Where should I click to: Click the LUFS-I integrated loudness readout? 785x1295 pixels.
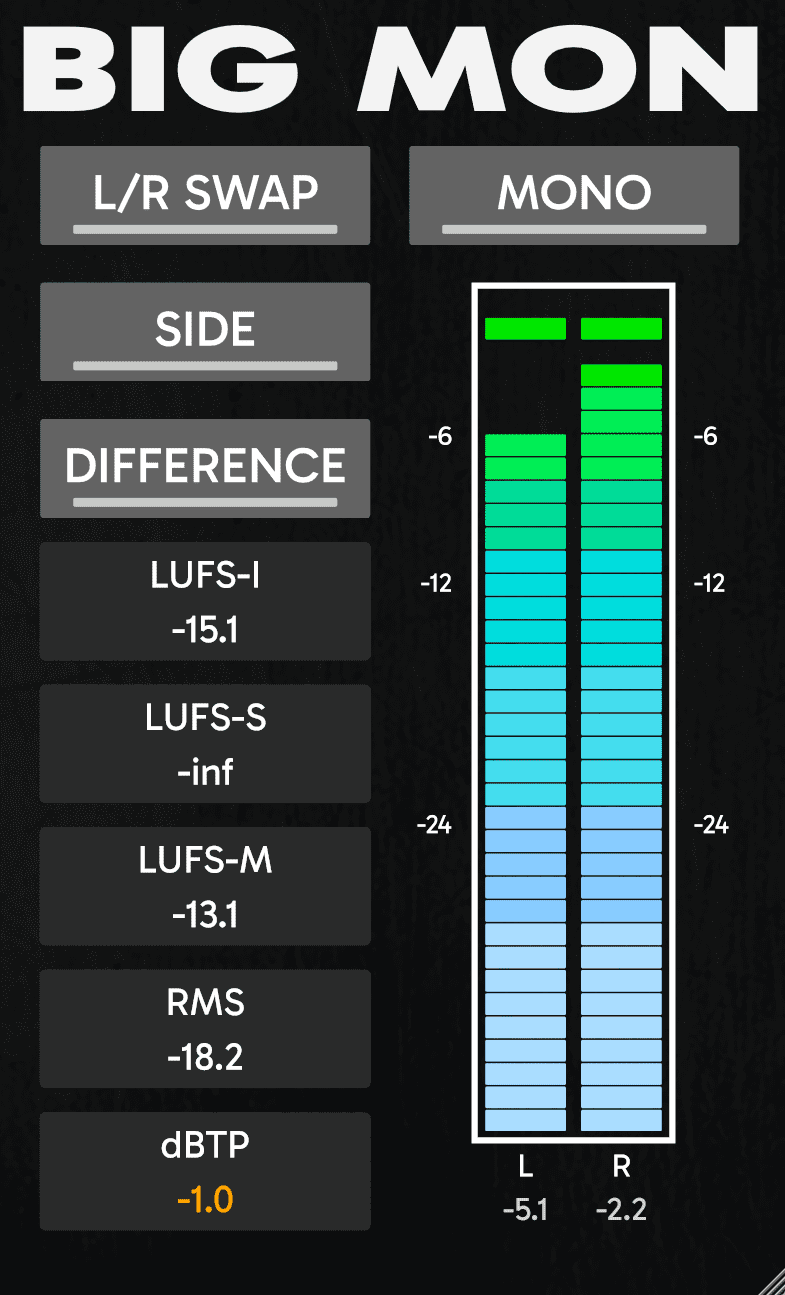point(205,602)
